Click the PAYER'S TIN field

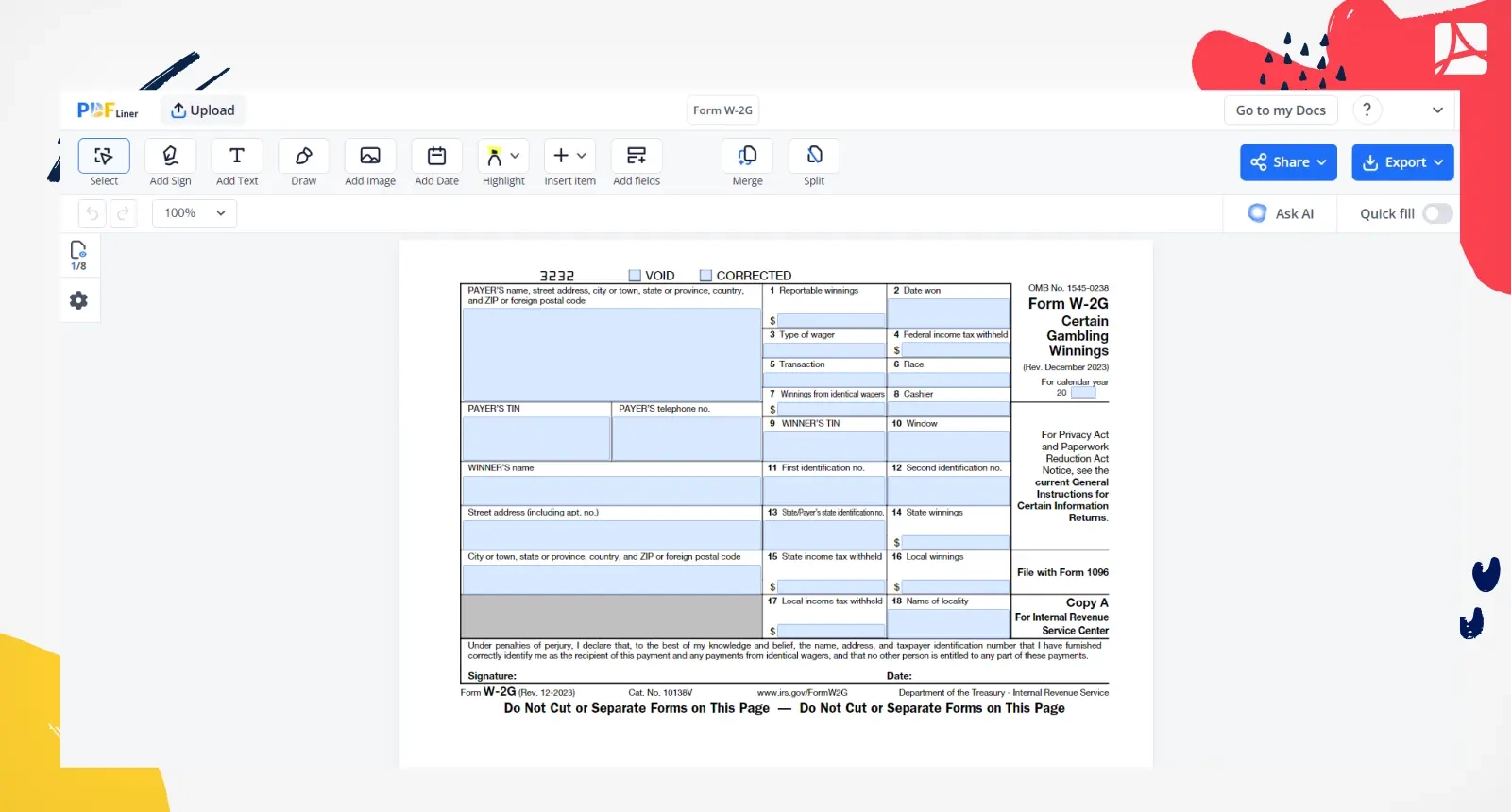tap(536, 438)
